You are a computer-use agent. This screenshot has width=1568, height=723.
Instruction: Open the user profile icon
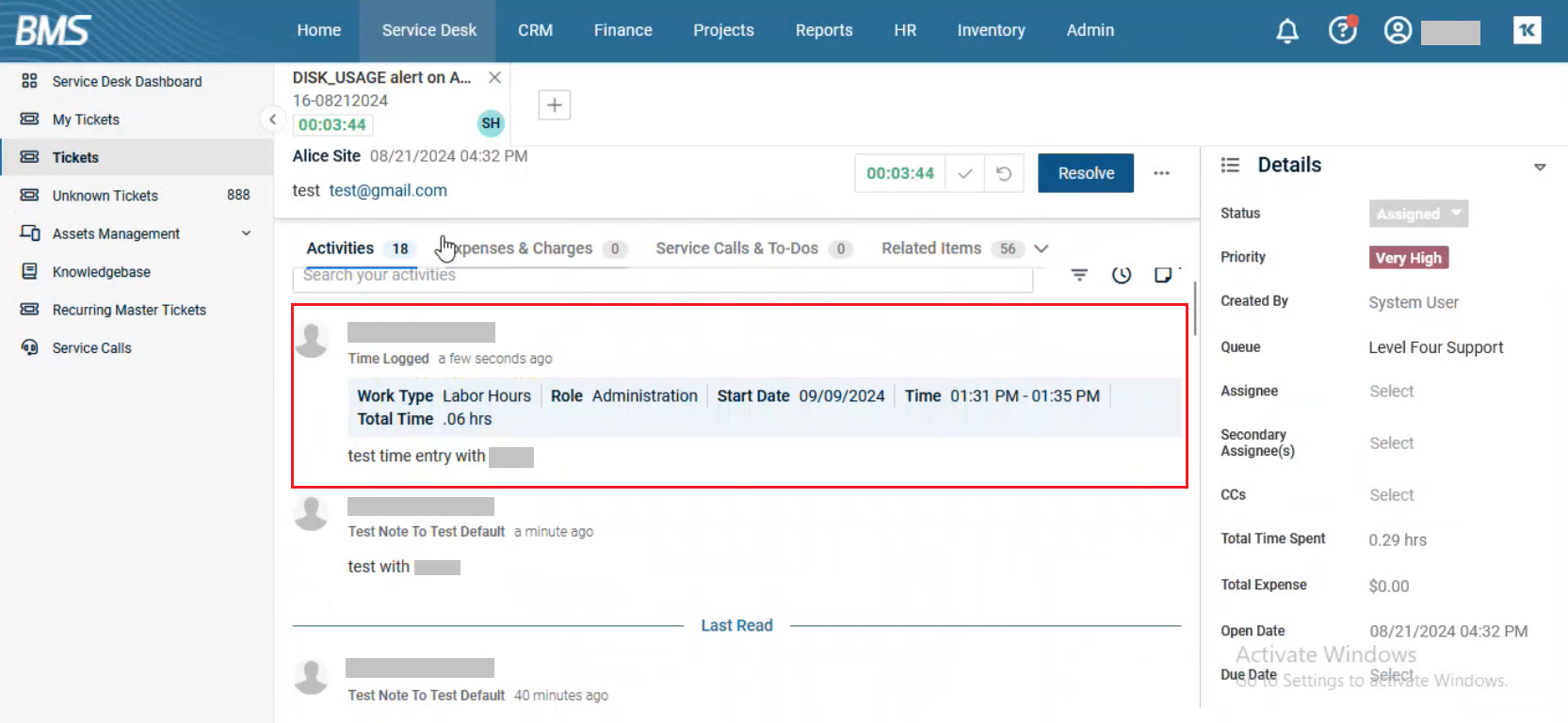click(1398, 31)
